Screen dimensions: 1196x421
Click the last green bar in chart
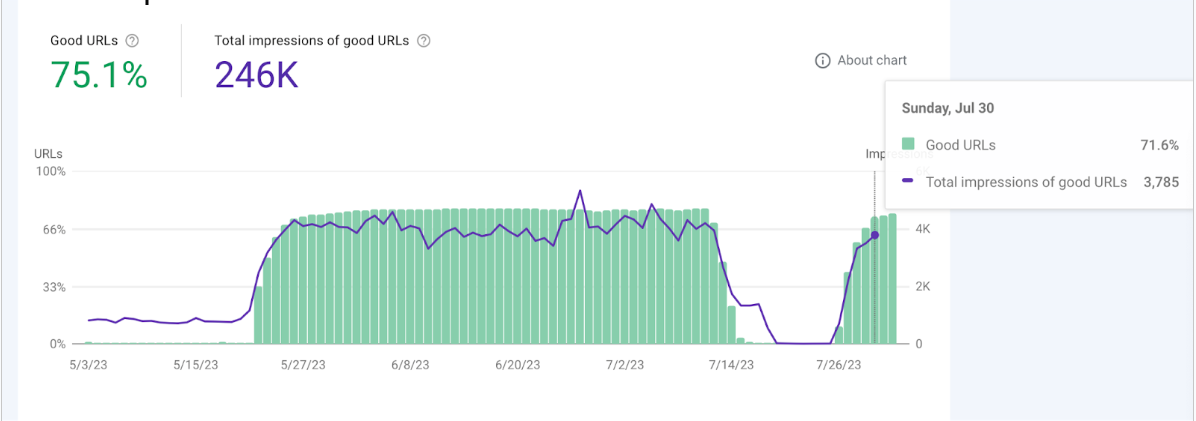pos(893,280)
